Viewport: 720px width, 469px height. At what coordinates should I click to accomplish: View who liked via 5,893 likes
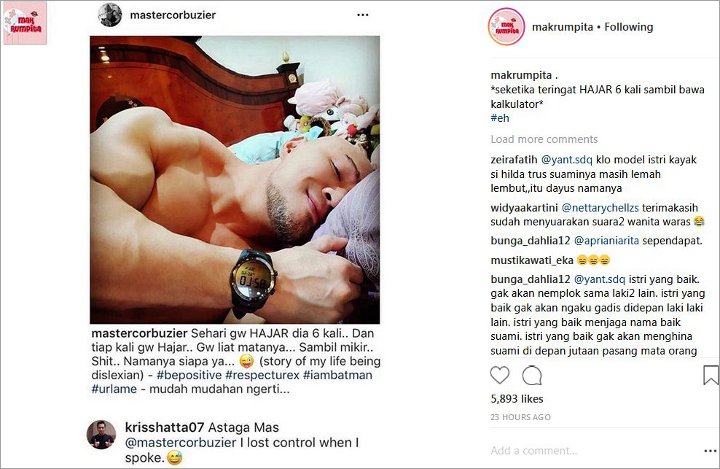click(517, 399)
